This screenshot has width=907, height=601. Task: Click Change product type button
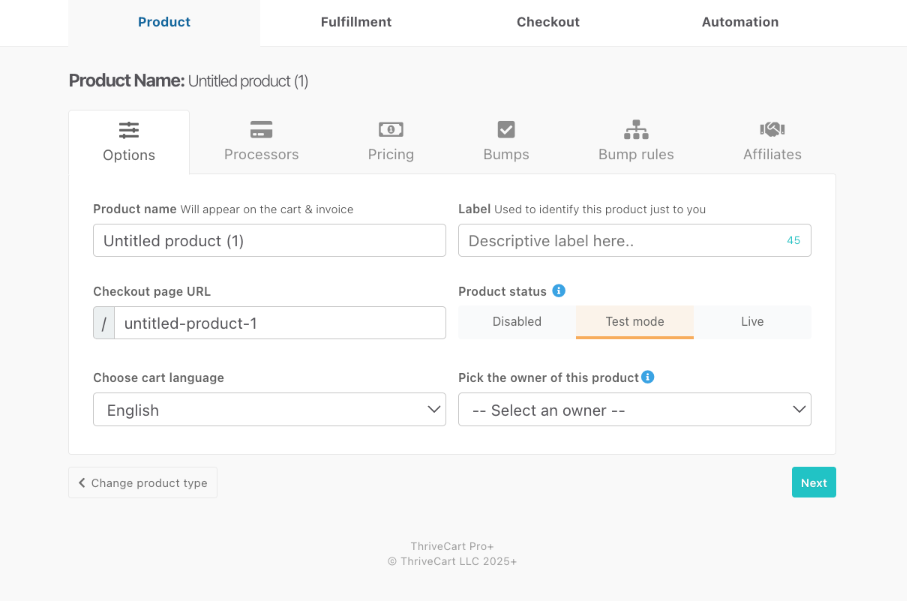pyautogui.click(x=143, y=483)
